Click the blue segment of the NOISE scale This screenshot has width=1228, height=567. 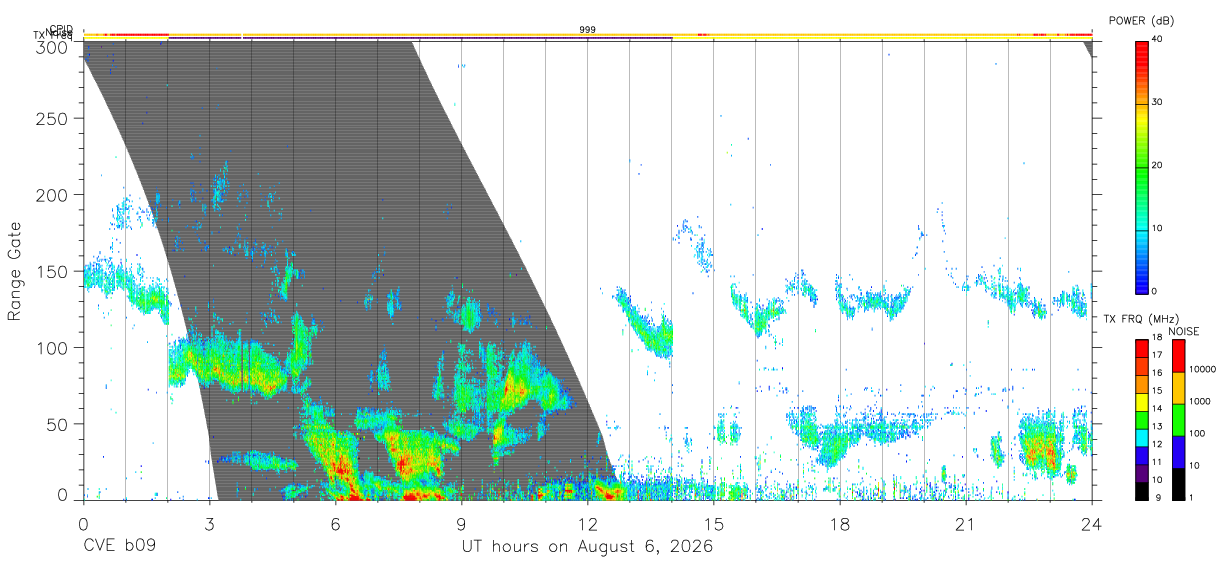click(1178, 452)
